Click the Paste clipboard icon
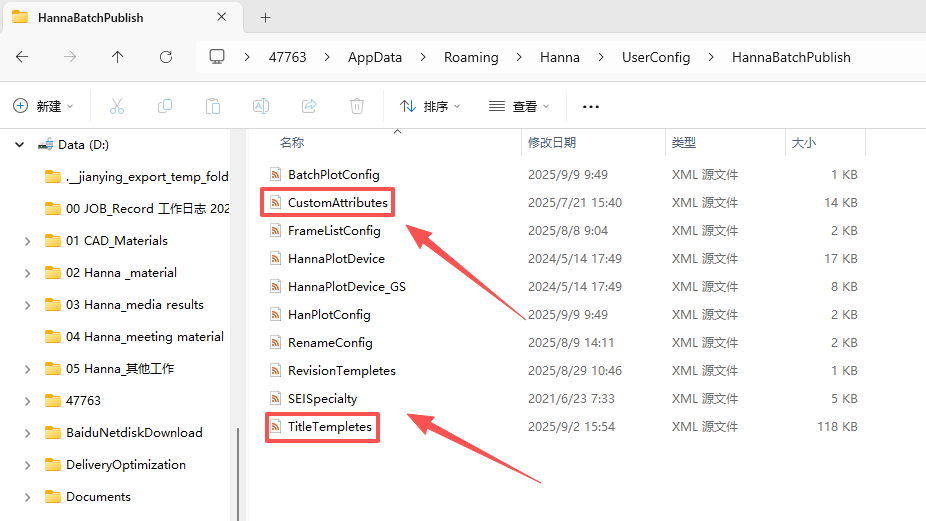 point(212,106)
